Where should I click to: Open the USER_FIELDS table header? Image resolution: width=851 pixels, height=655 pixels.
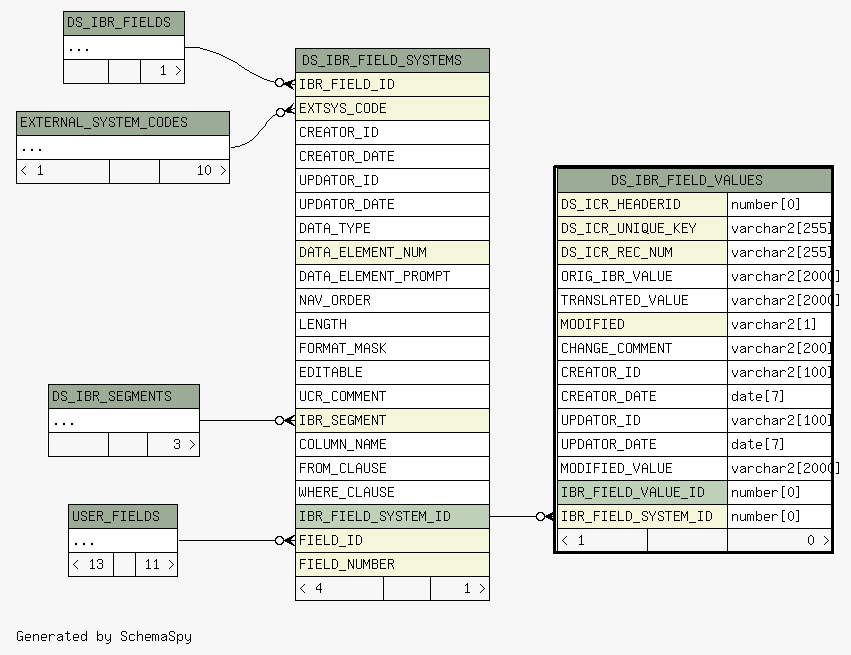[x=123, y=516]
